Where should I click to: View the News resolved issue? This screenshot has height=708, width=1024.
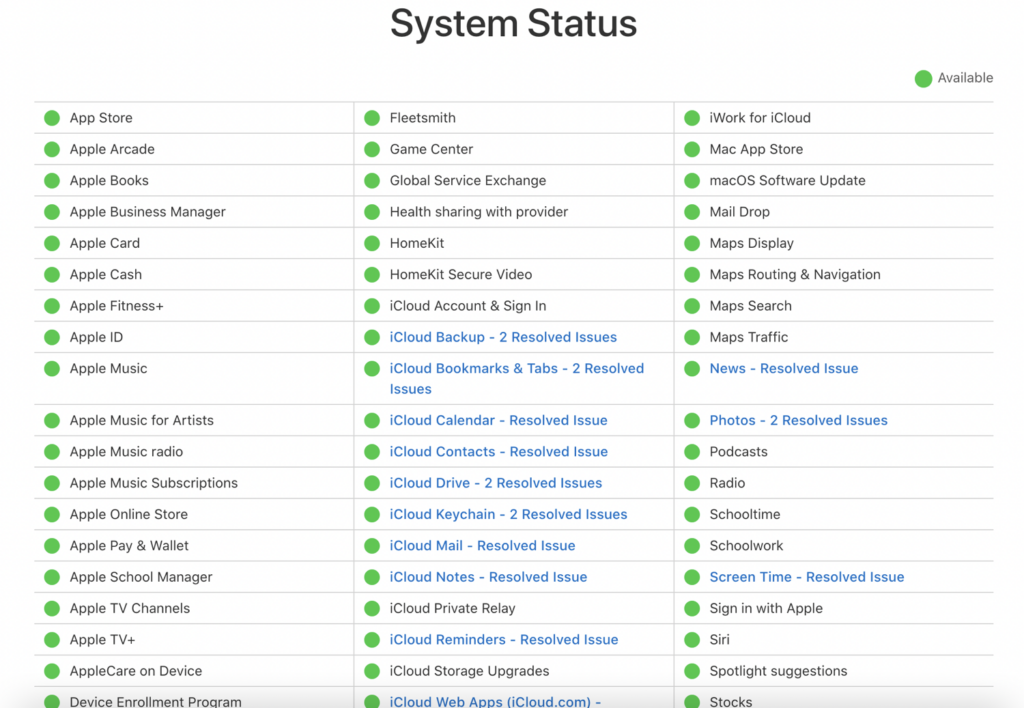[x=784, y=368]
